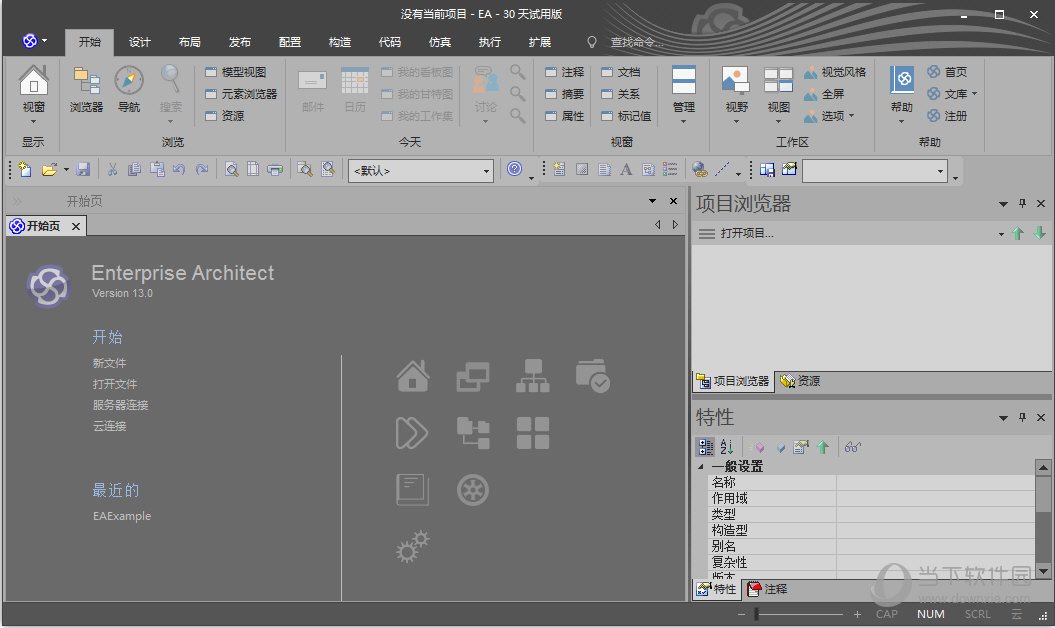Click the save disk toolbar icon
The image size is (1055, 628).
pyautogui.click(x=83, y=170)
